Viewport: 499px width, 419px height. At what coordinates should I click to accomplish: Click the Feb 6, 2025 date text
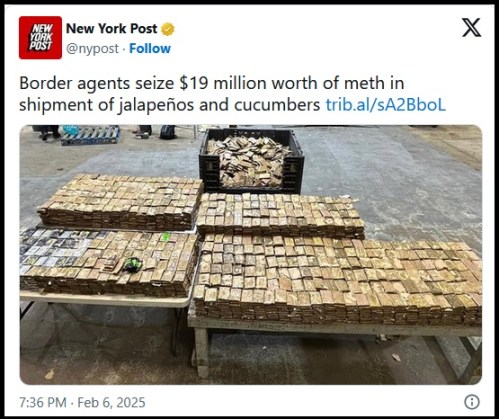click(111, 402)
